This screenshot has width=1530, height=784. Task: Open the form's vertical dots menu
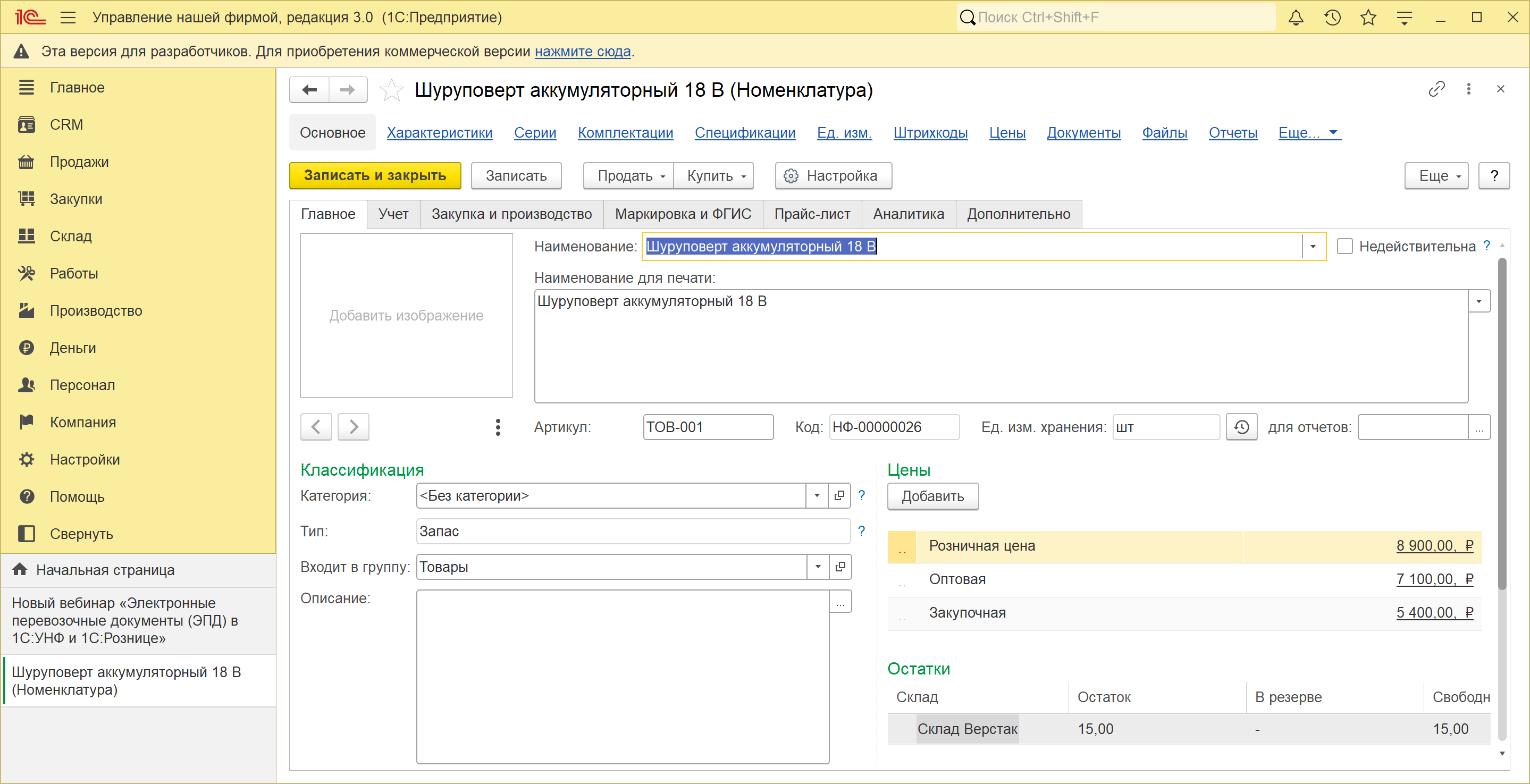click(1469, 89)
